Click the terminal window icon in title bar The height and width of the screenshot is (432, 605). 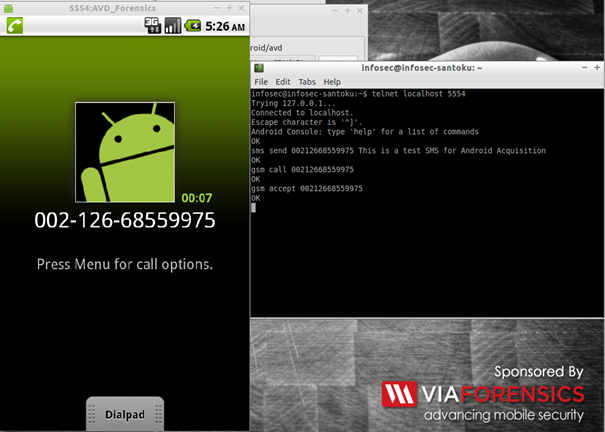(x=259, y=67)
